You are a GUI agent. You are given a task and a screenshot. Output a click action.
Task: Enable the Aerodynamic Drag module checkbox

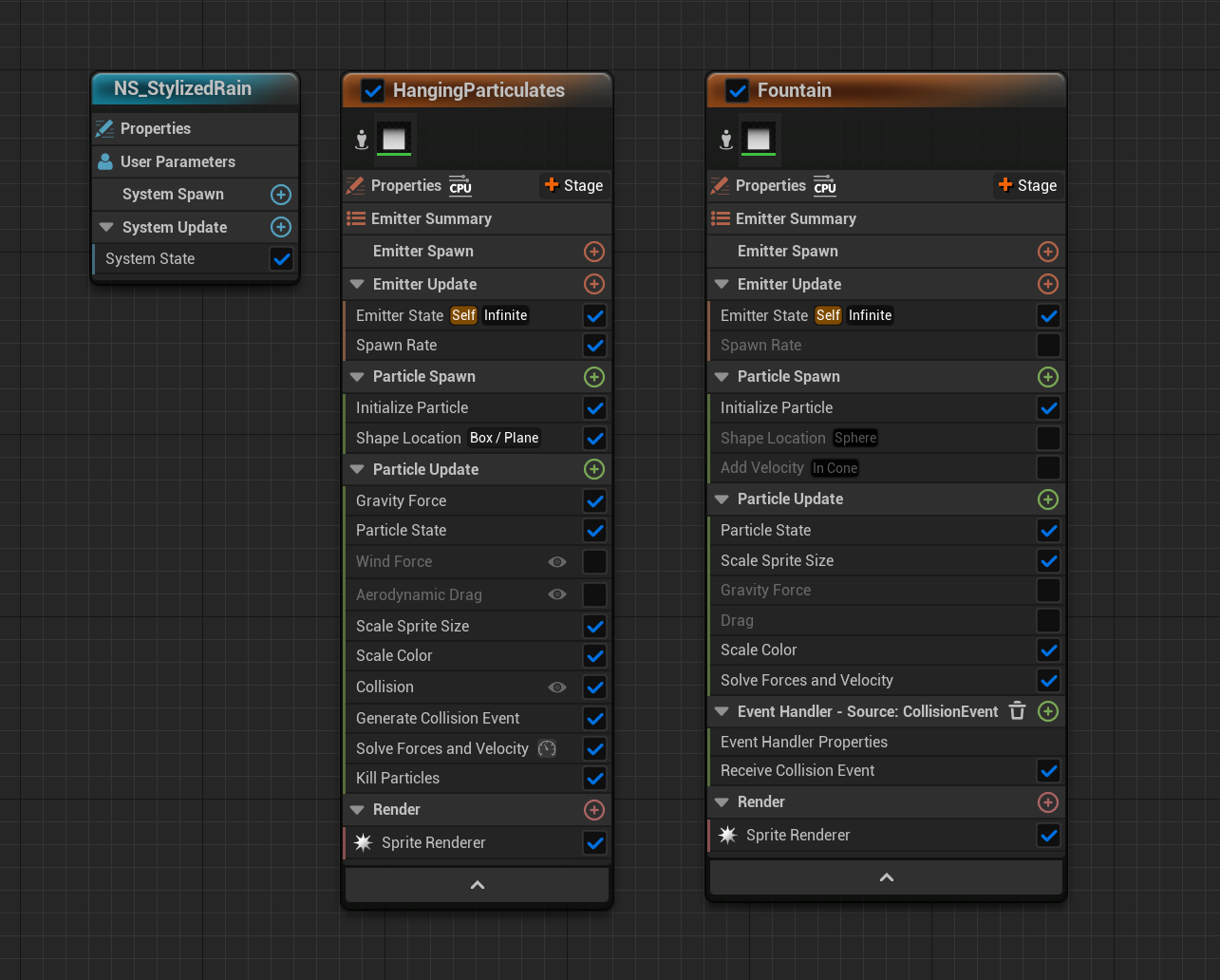tap(594, 594)
